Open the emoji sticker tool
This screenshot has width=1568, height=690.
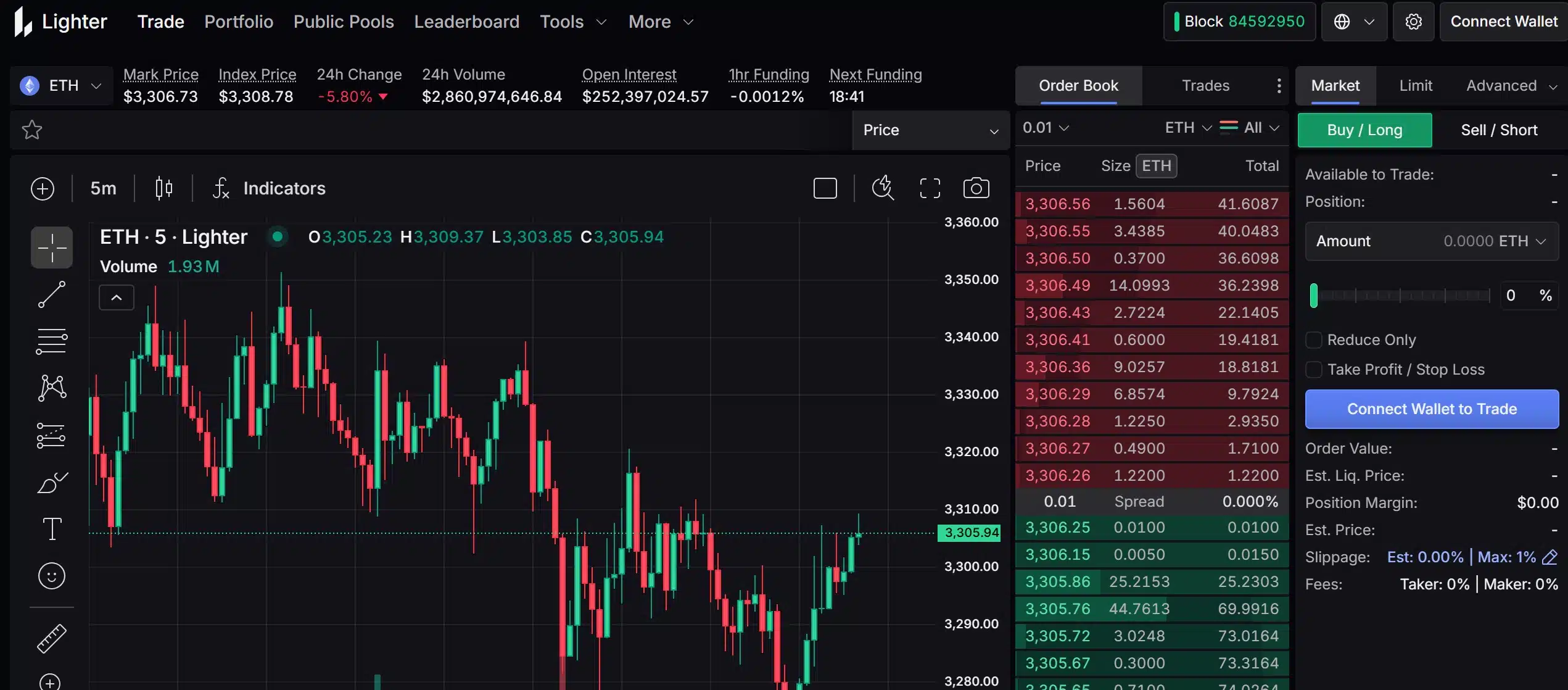52,576
